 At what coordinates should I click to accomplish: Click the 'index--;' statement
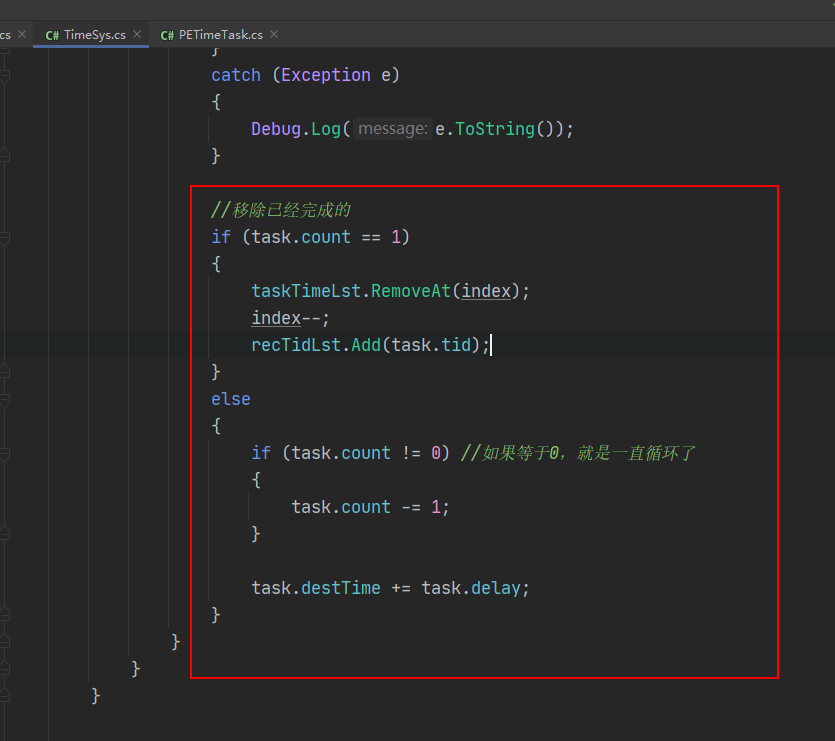point(290,318)
